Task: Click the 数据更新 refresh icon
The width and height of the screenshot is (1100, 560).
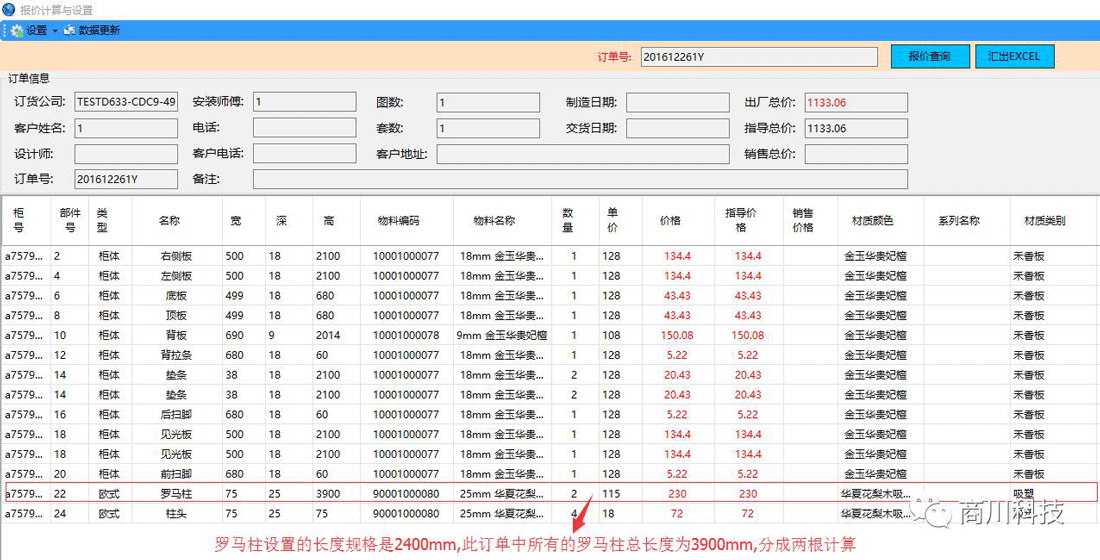Action: (x=69, y=31)
